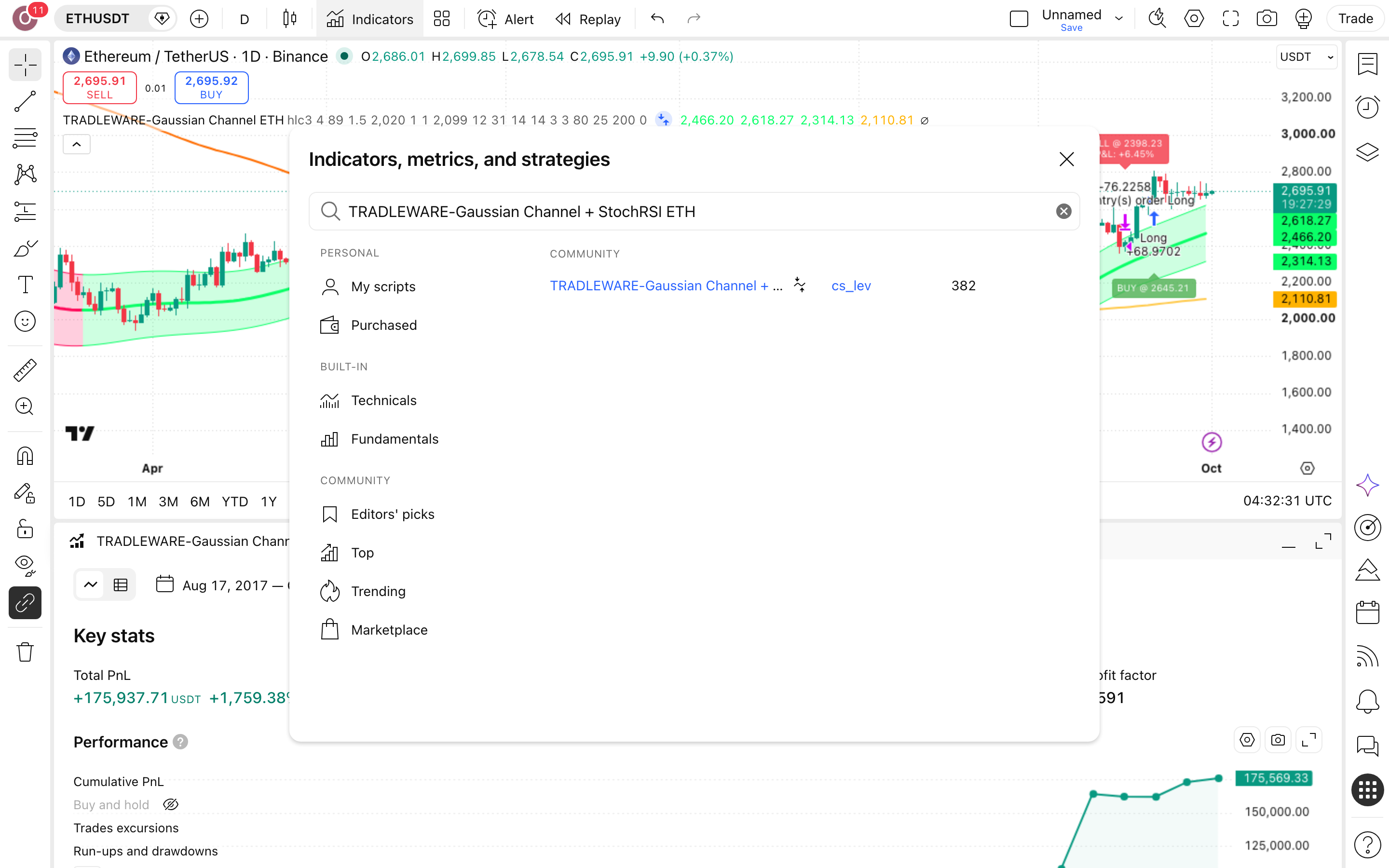Open the calendar panel in right sidebar

(x=1368, y=612)
